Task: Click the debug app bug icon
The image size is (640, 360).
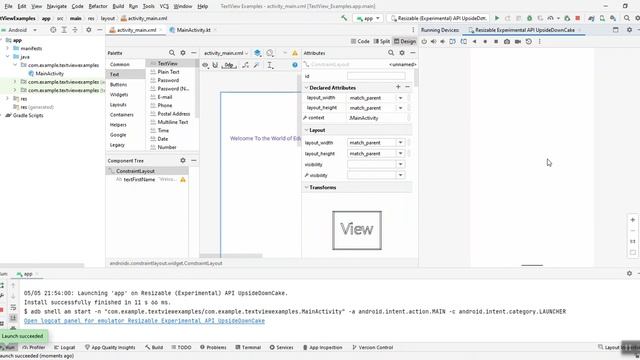Action: click(529, 18)
